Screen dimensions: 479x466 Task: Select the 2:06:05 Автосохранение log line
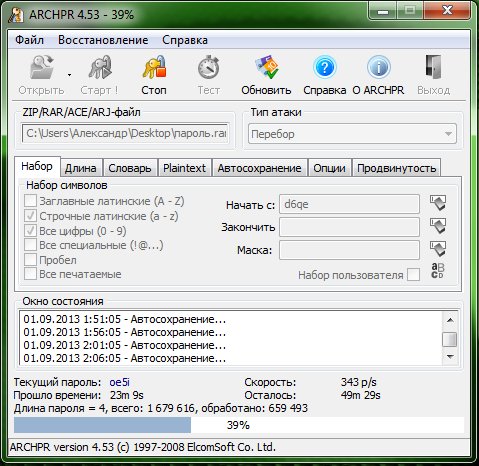tap(125, 358)
